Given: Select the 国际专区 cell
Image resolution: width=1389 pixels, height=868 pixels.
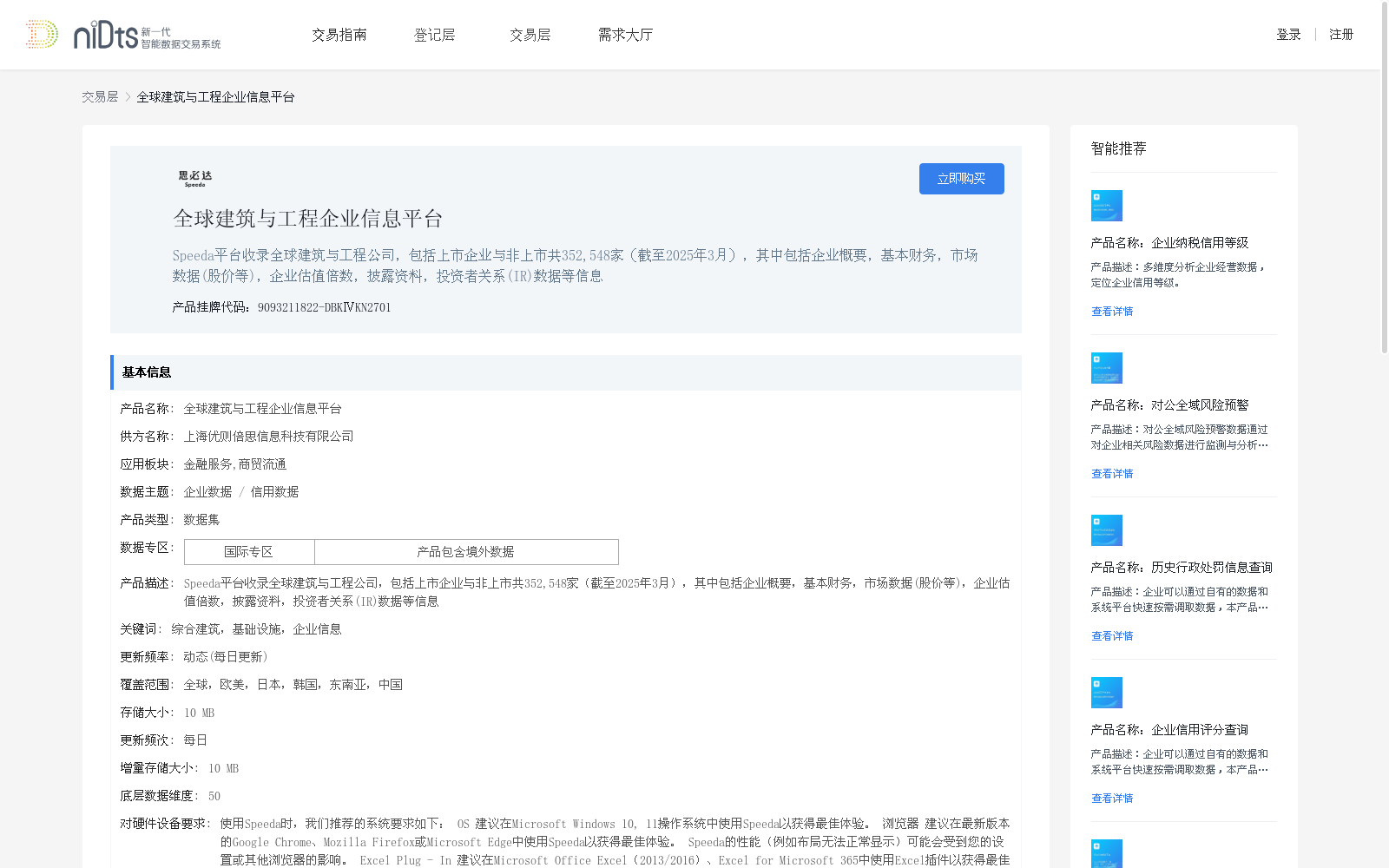Looking at the screenshot, I should 249,552.
